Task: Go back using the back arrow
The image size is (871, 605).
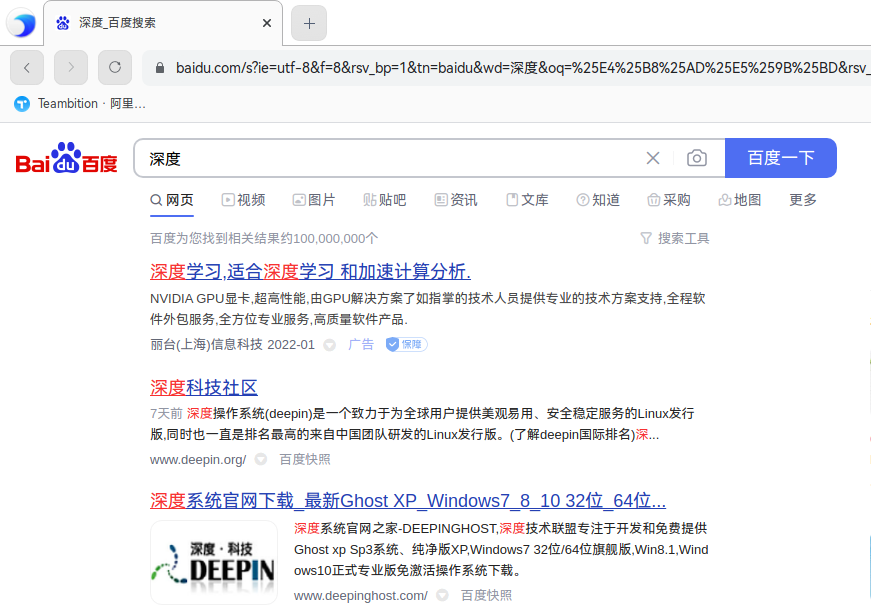Action: point(27,68)
